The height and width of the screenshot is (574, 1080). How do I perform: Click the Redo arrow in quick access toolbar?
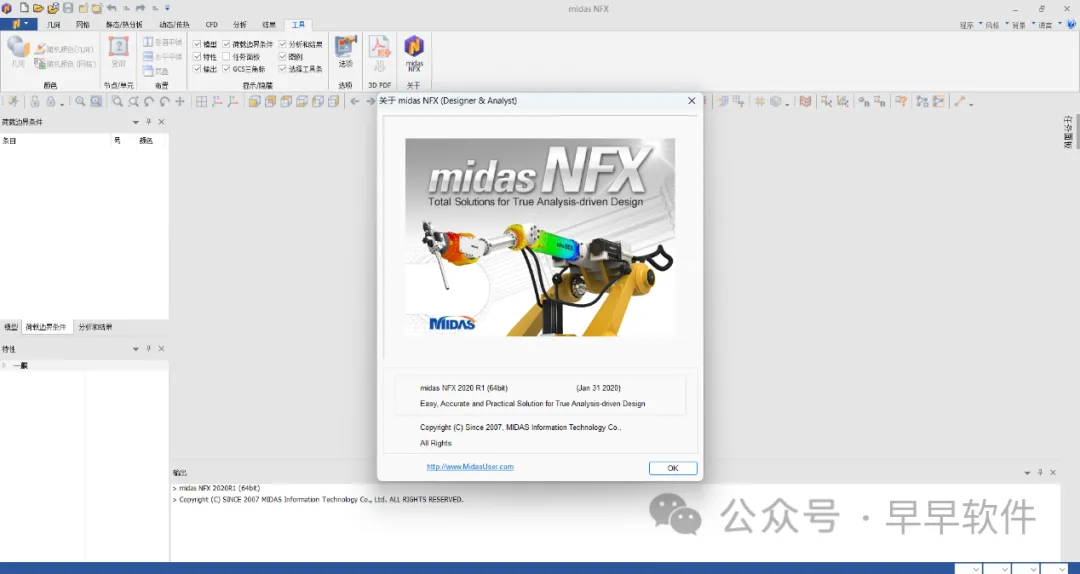click(x=141, y=8)
